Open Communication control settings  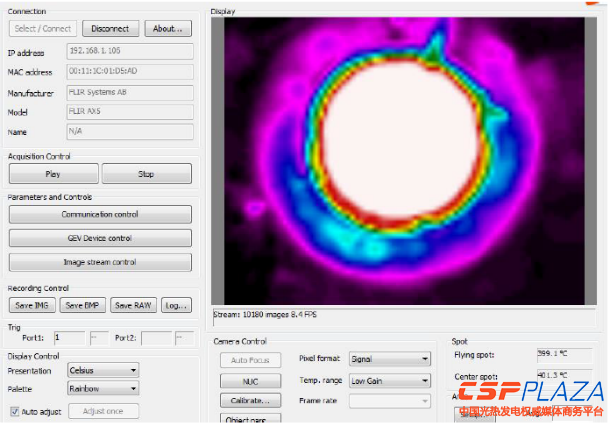tap(100, 215)
